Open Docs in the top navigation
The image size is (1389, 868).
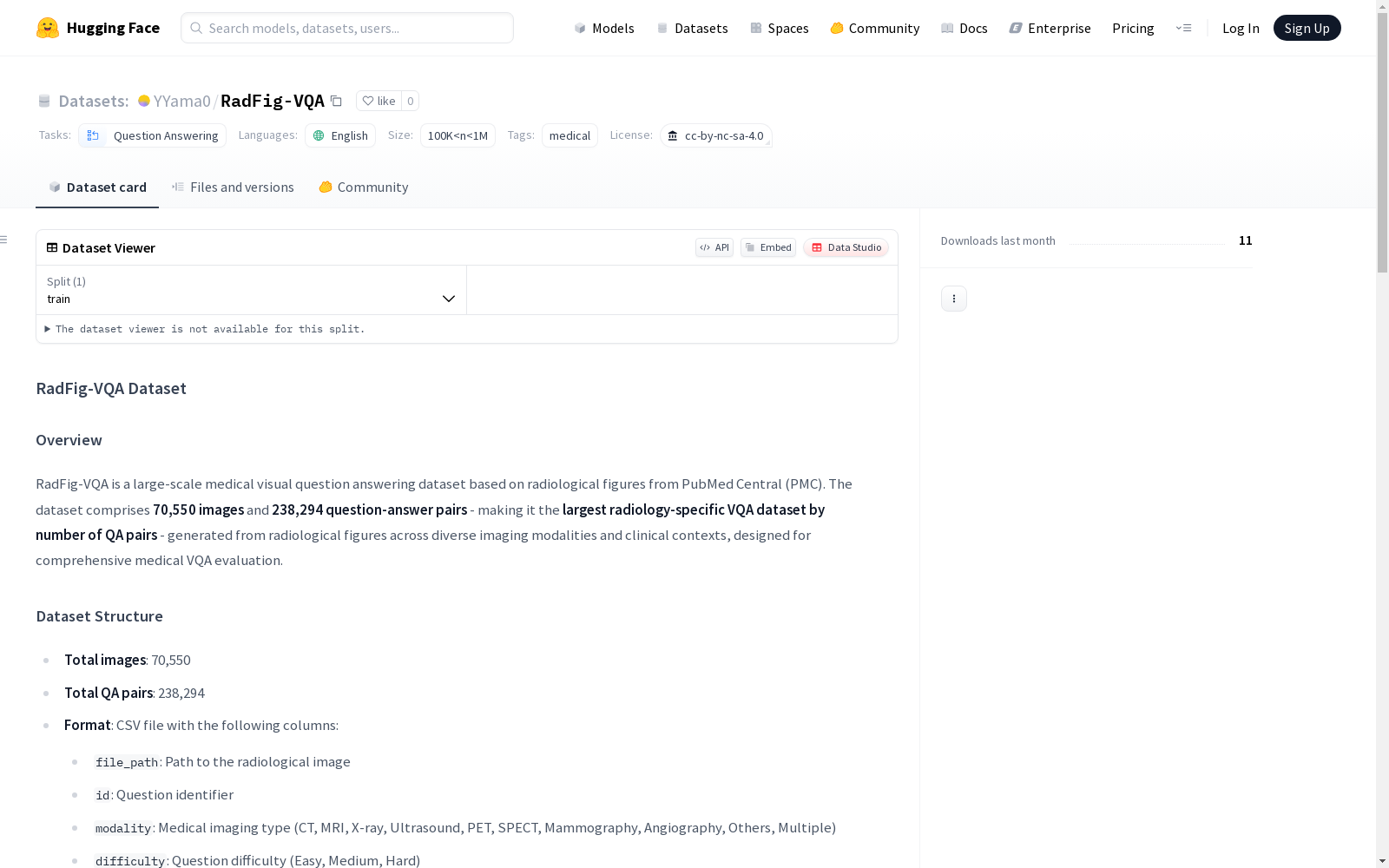tap(964, 28)
